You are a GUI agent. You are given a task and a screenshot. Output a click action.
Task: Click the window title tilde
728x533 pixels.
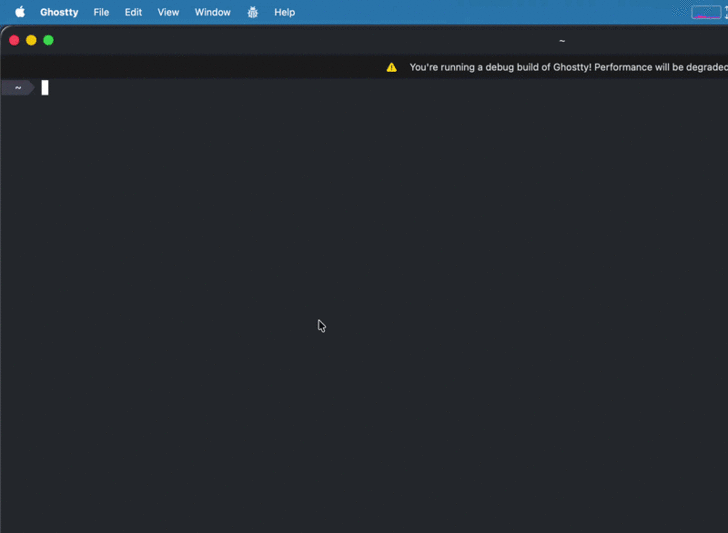point(562,41)
